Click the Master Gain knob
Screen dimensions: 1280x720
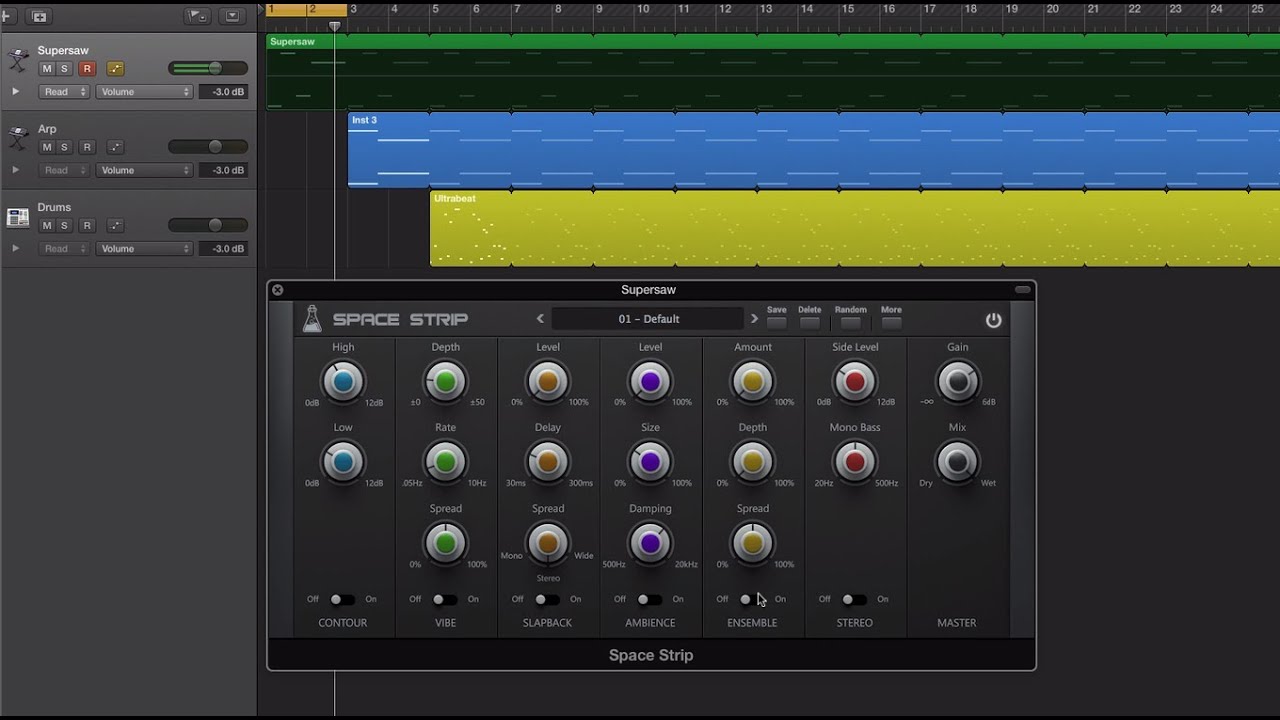click(957, 381)
